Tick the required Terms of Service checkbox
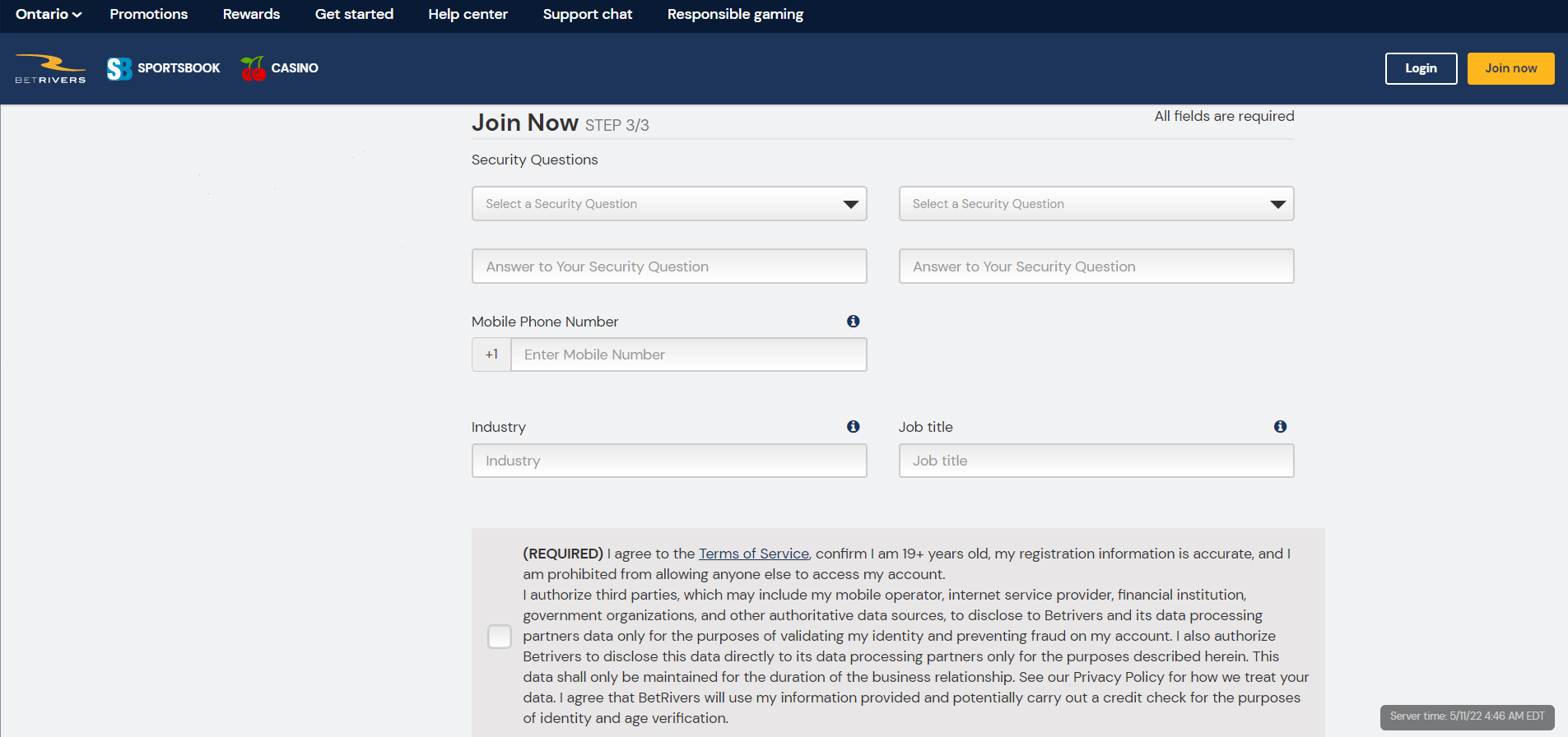This screenshot has height=737, width=1568. (x=500, y=636)
